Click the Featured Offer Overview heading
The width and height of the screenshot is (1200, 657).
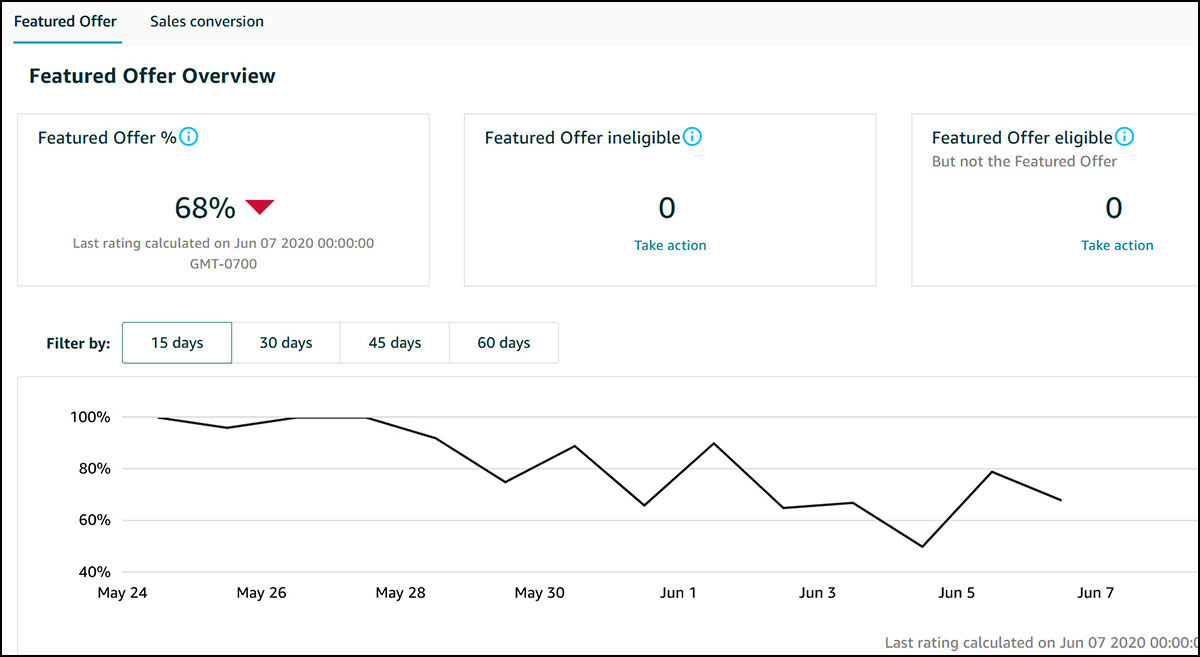[152, 76]
